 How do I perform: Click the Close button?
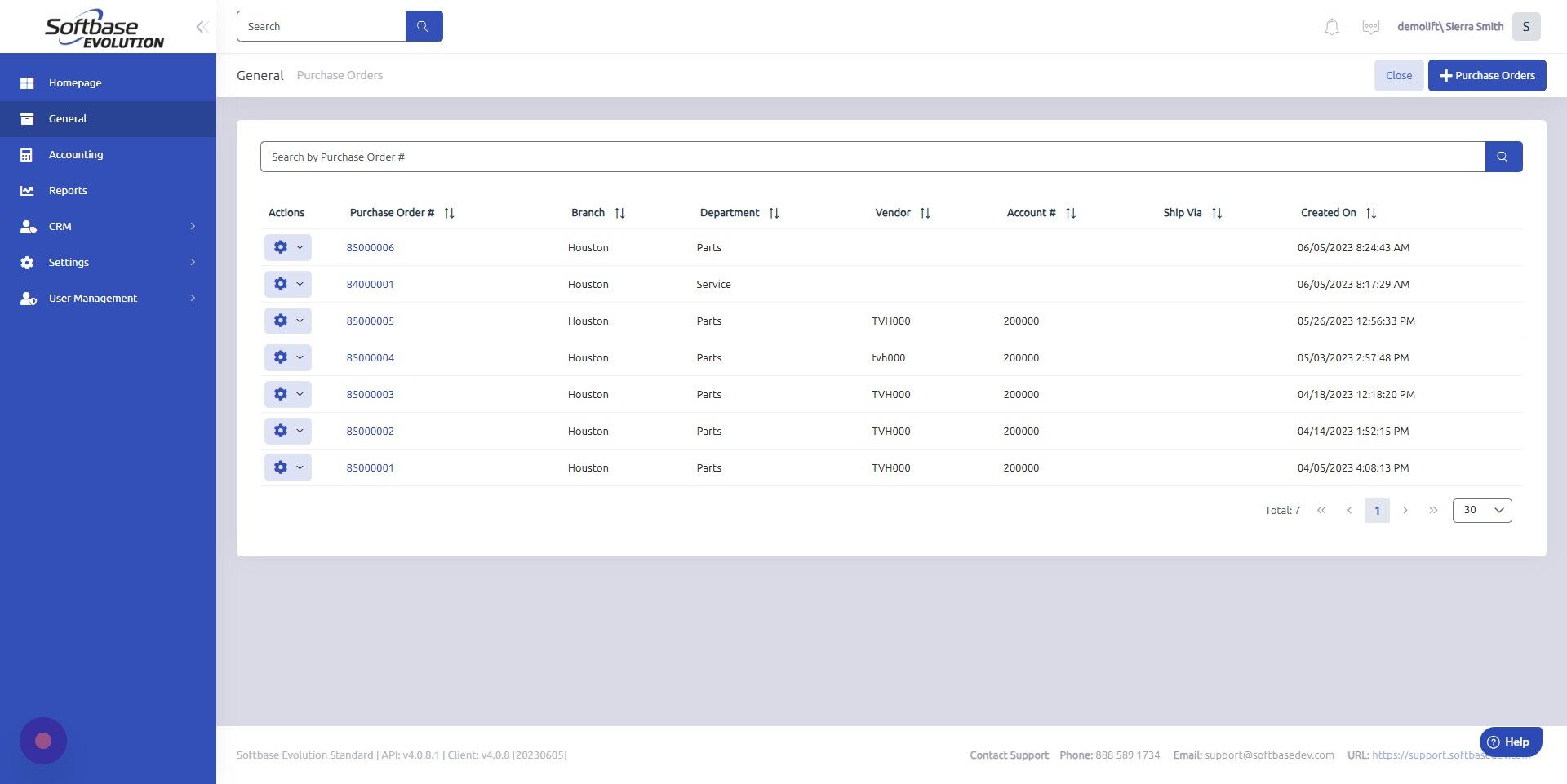(x=1398, y=75)
